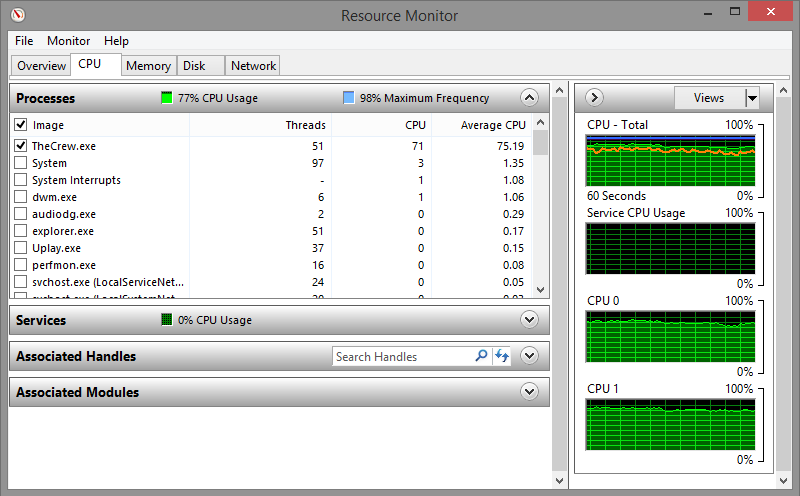Click the left pane scroll-up arrow
The width and height of the screenshot is (800, 496).
[x=559, y=90]
